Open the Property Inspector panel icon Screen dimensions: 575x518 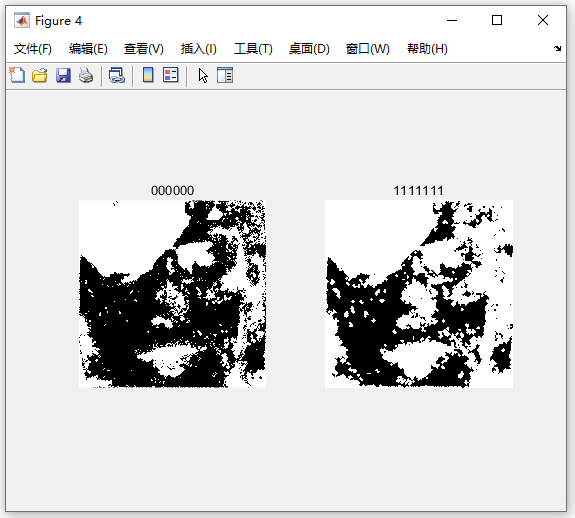click(x=225, y=76)
